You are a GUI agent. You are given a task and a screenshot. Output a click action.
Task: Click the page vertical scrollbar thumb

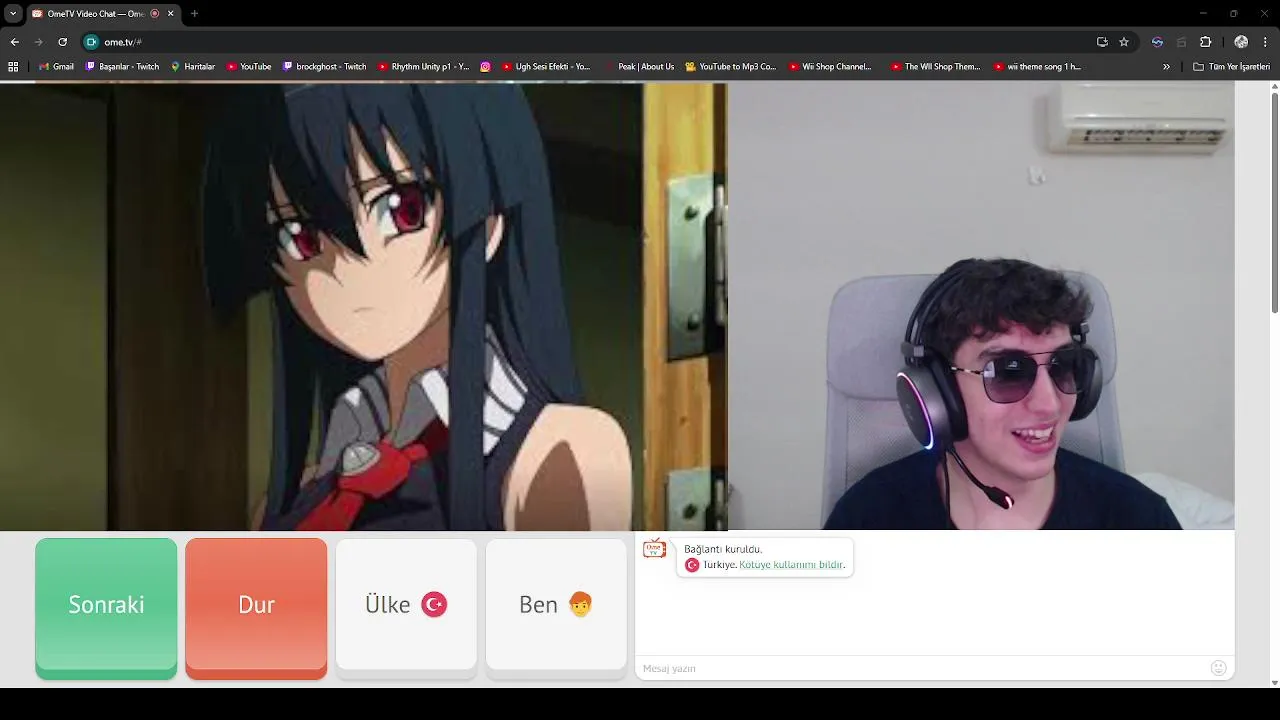1275,205
